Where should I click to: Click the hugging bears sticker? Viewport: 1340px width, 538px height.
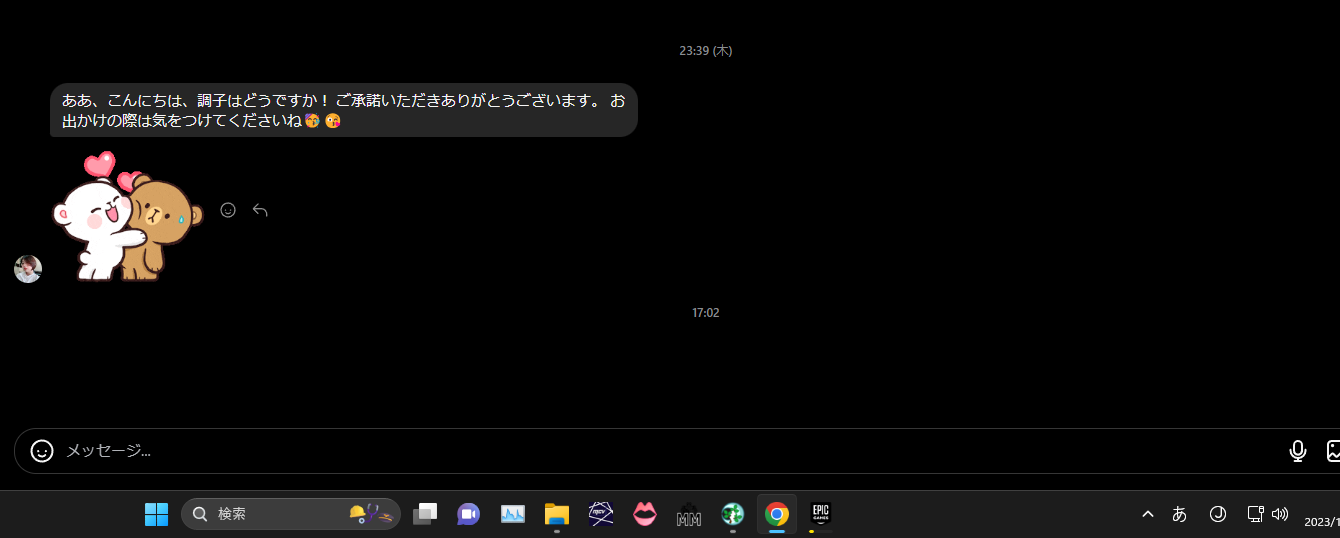[127, 216]
